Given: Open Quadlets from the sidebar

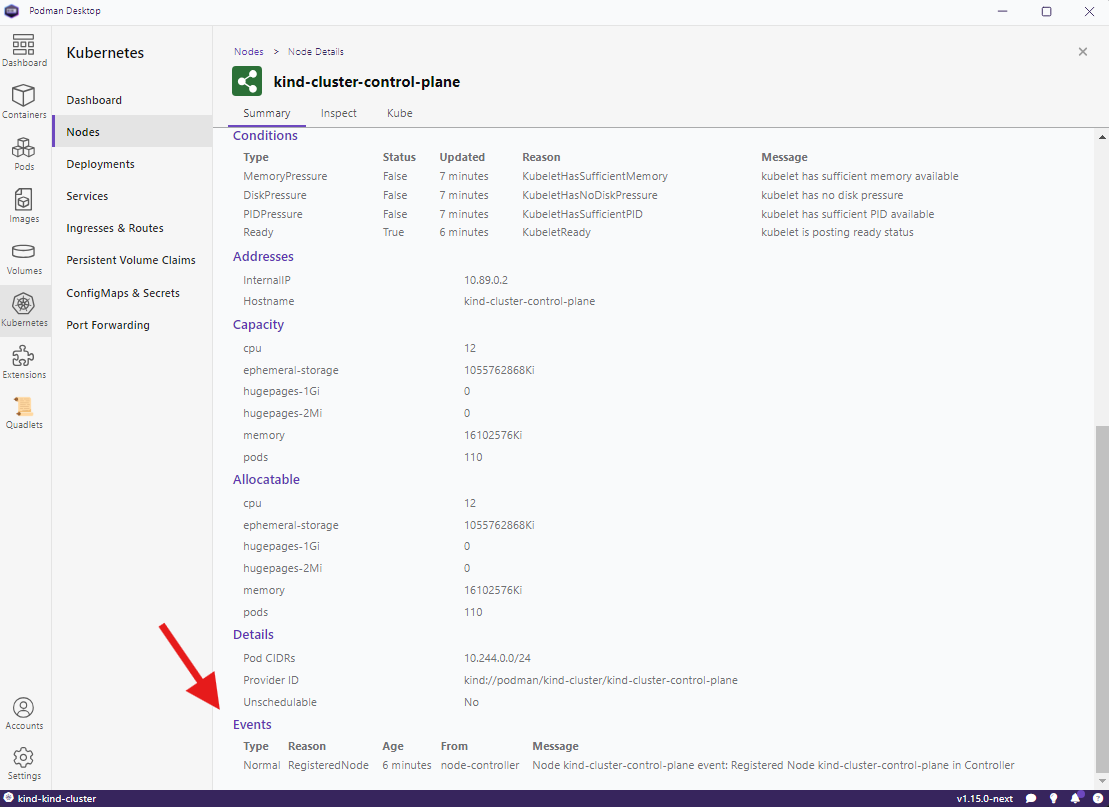Looking at the screenshot, I should pos(24,412).
